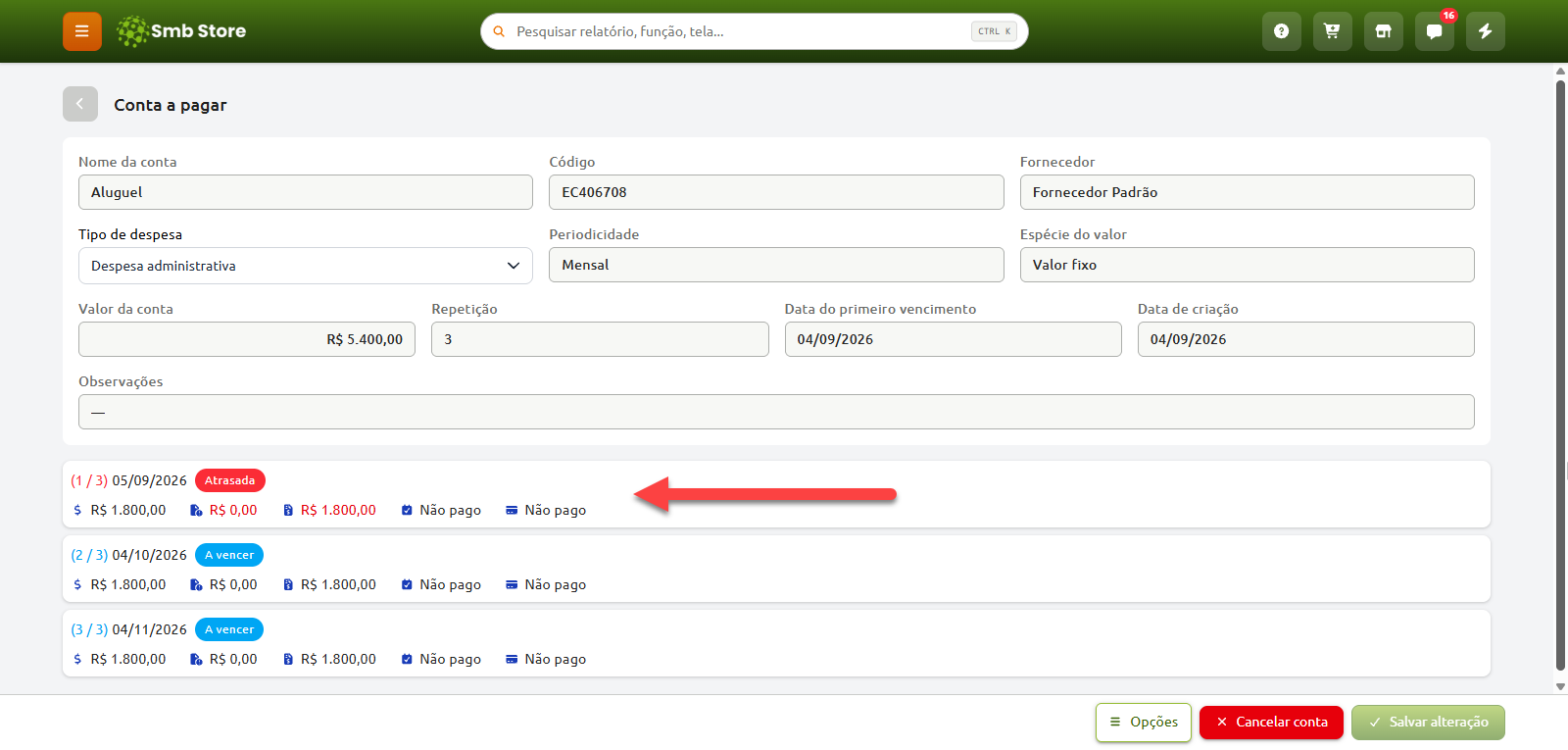Click the card icon in installment 04/10/2026
Screen dimensions: 1568x750
[x=512, y=584]
